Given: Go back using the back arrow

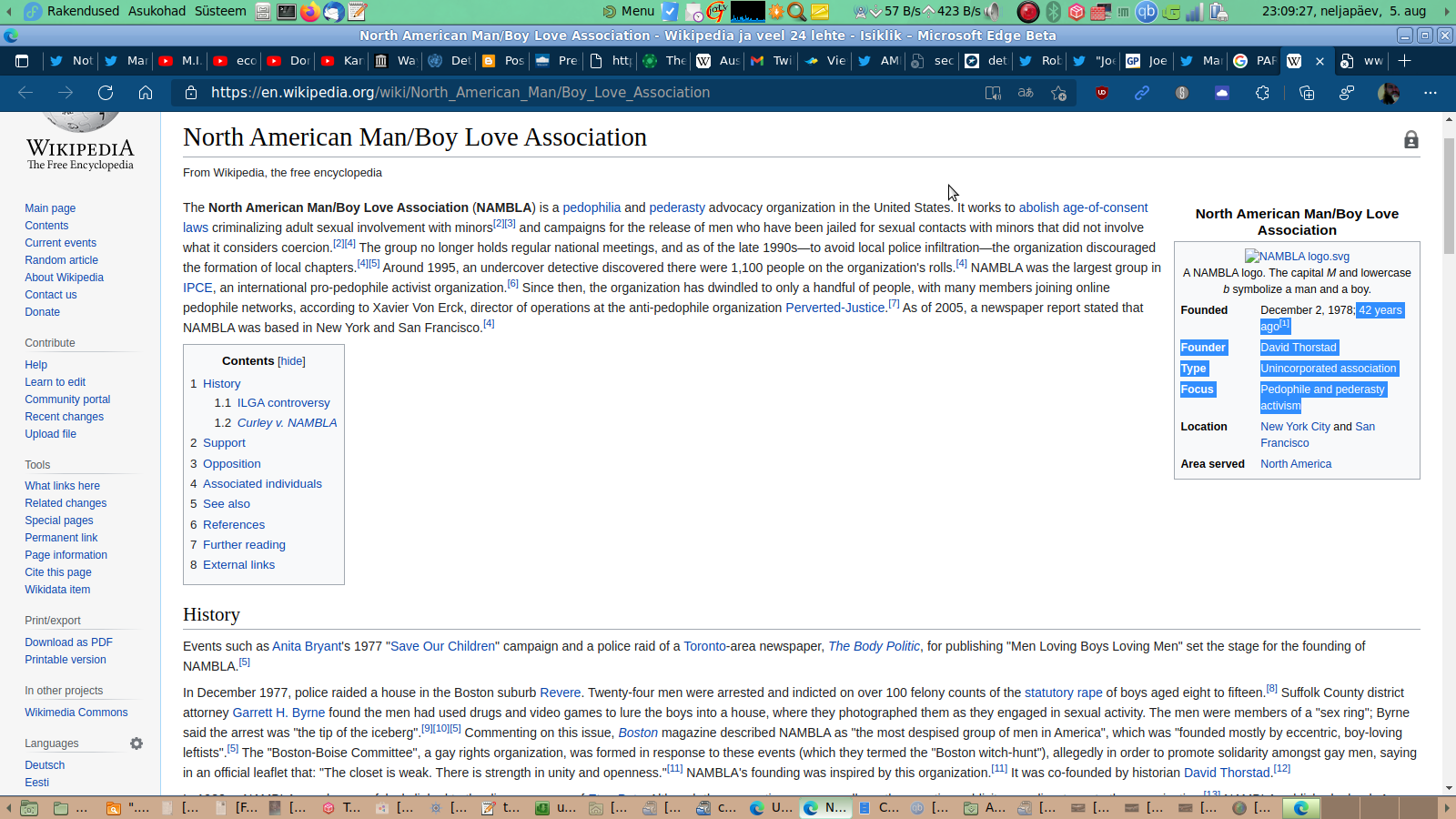Looking at the screenshot, I should tap(25, 93).
